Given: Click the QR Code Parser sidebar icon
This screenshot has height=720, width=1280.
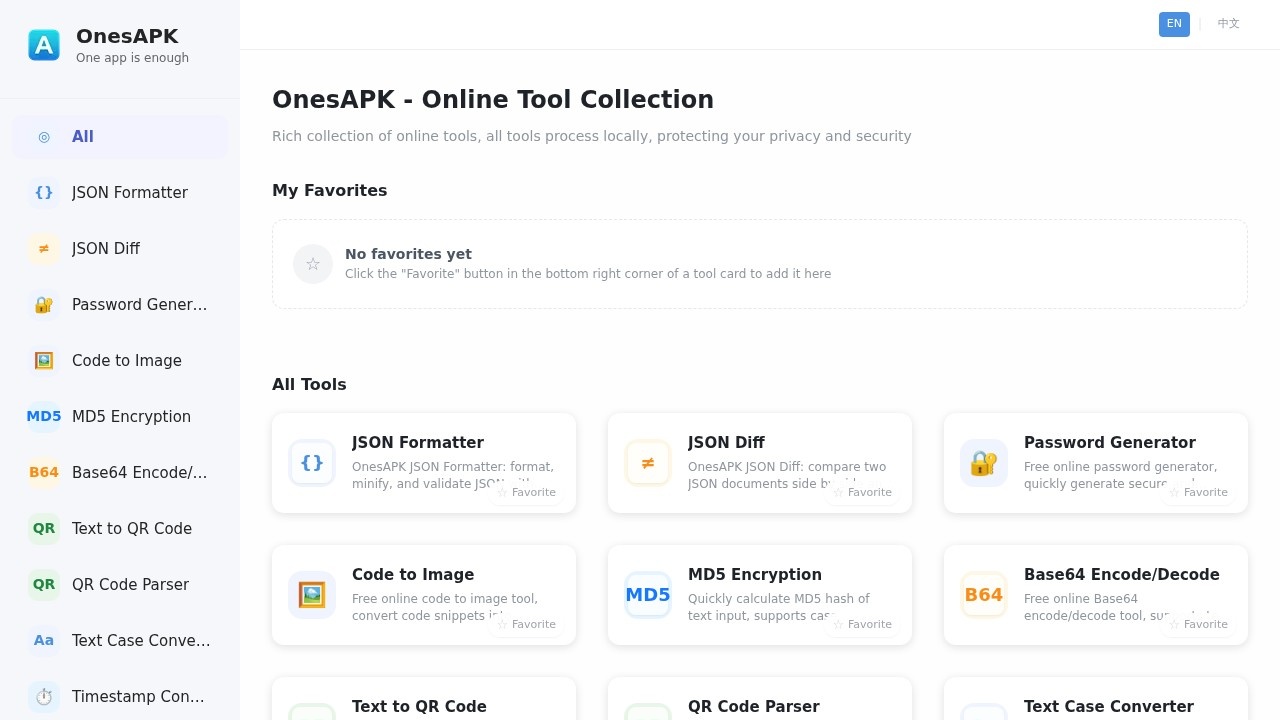Looking at the screenshot, I should (x=44, y=584).
